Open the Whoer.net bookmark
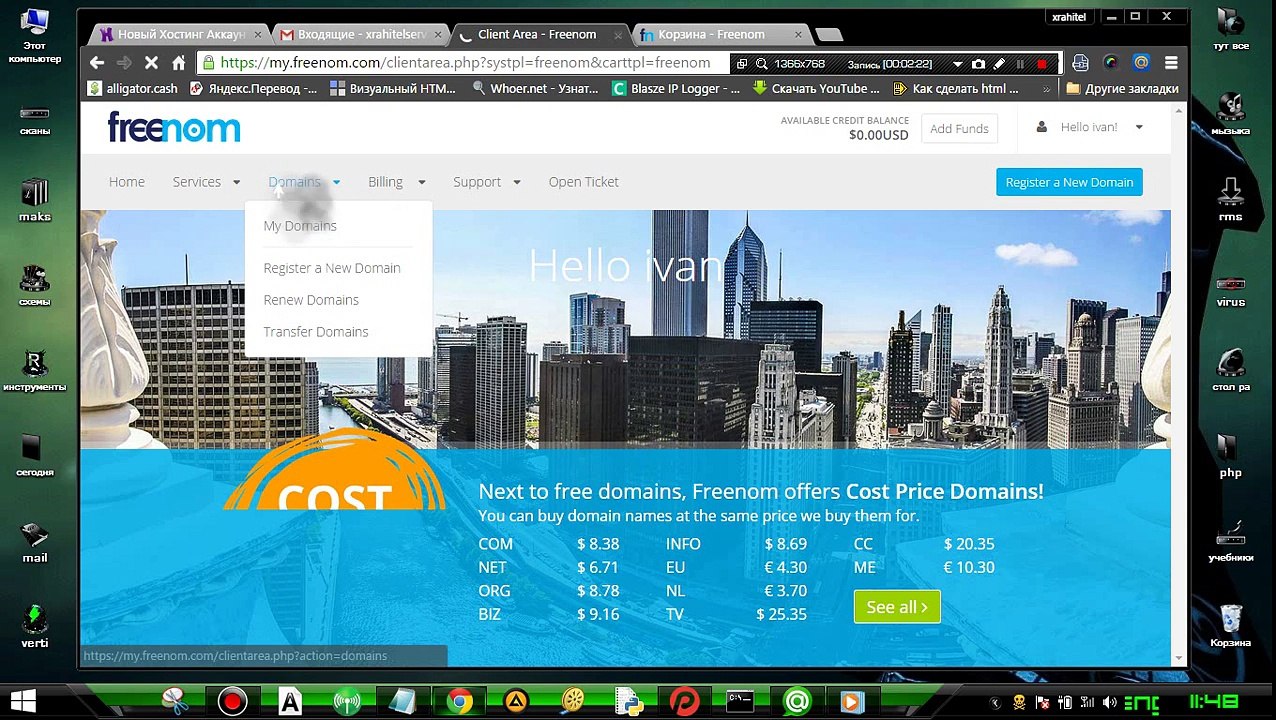 [534, 89]
